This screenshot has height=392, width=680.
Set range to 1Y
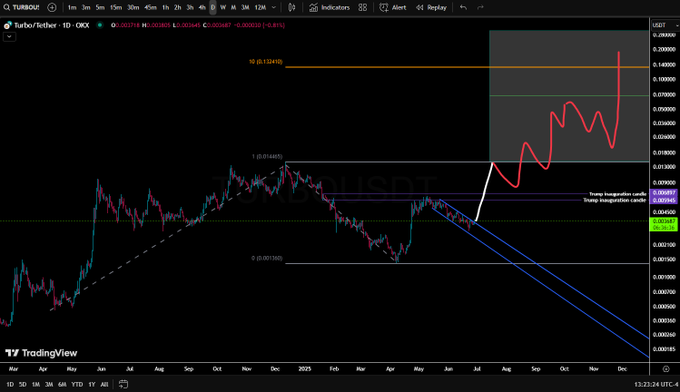tap(92, 384)
